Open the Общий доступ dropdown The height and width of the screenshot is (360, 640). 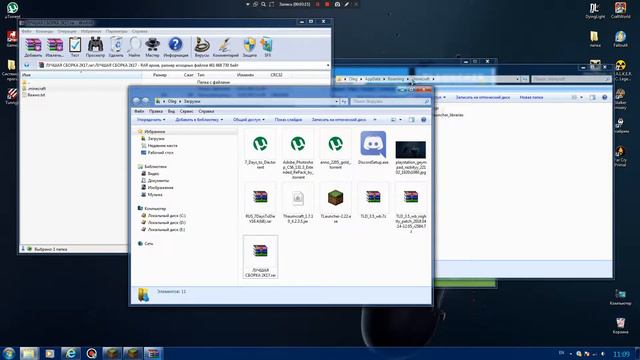[249, 120]
